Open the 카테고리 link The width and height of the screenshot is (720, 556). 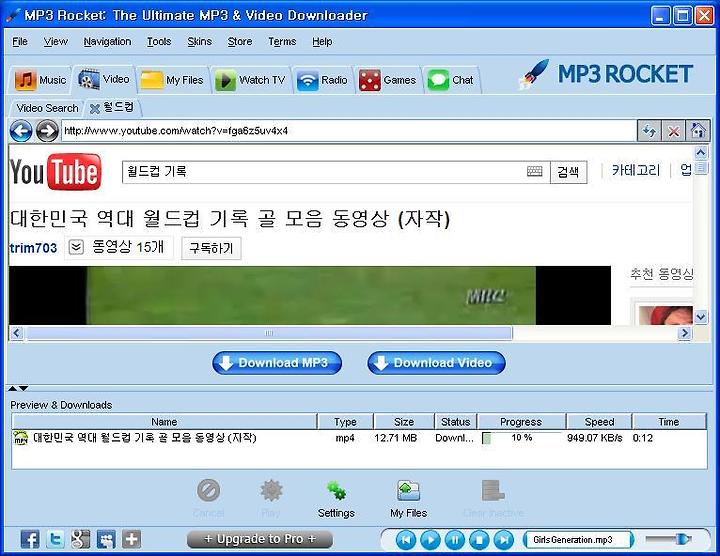click(636, 170)
